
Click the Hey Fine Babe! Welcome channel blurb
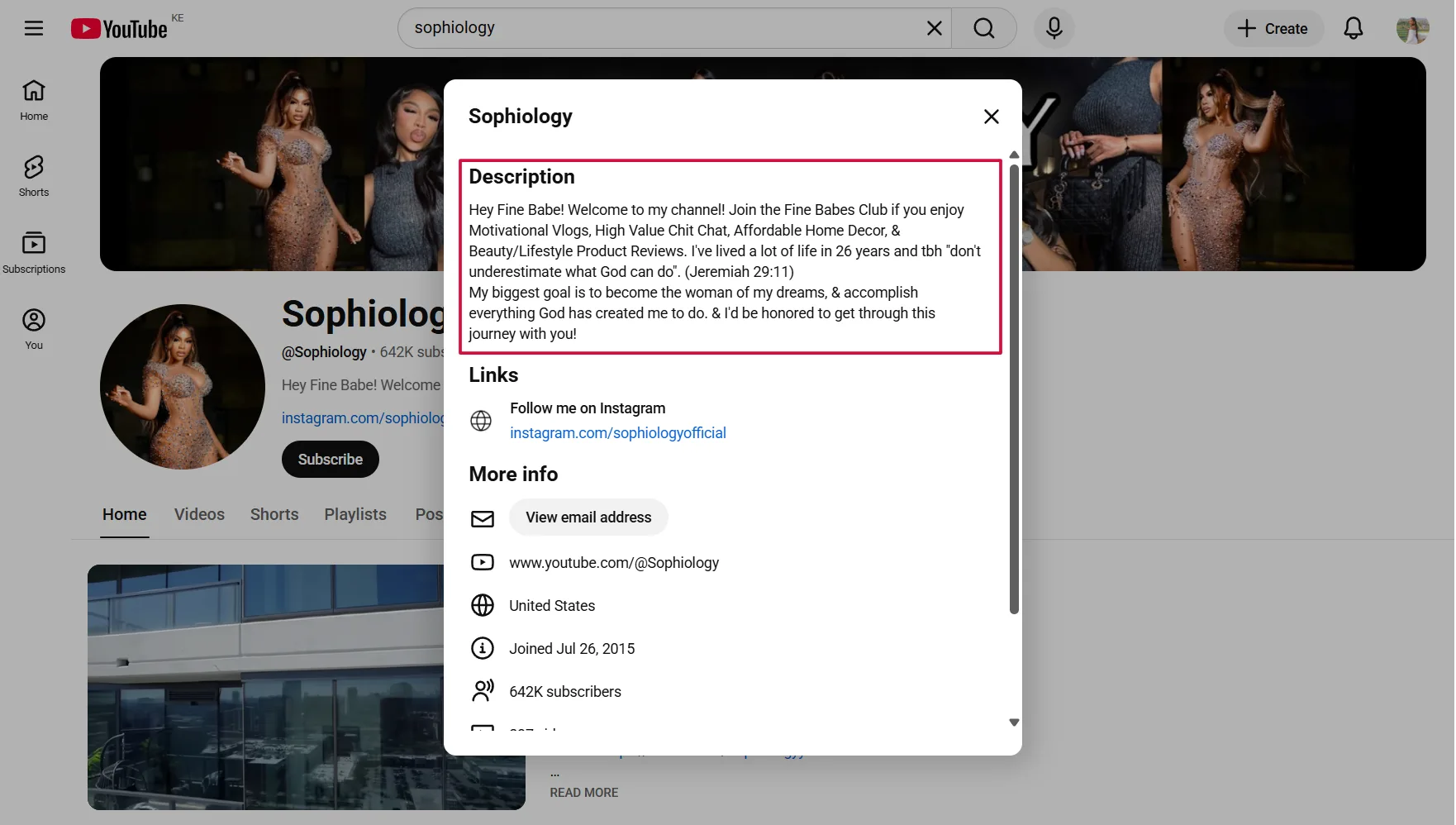[x=361, y=385]
